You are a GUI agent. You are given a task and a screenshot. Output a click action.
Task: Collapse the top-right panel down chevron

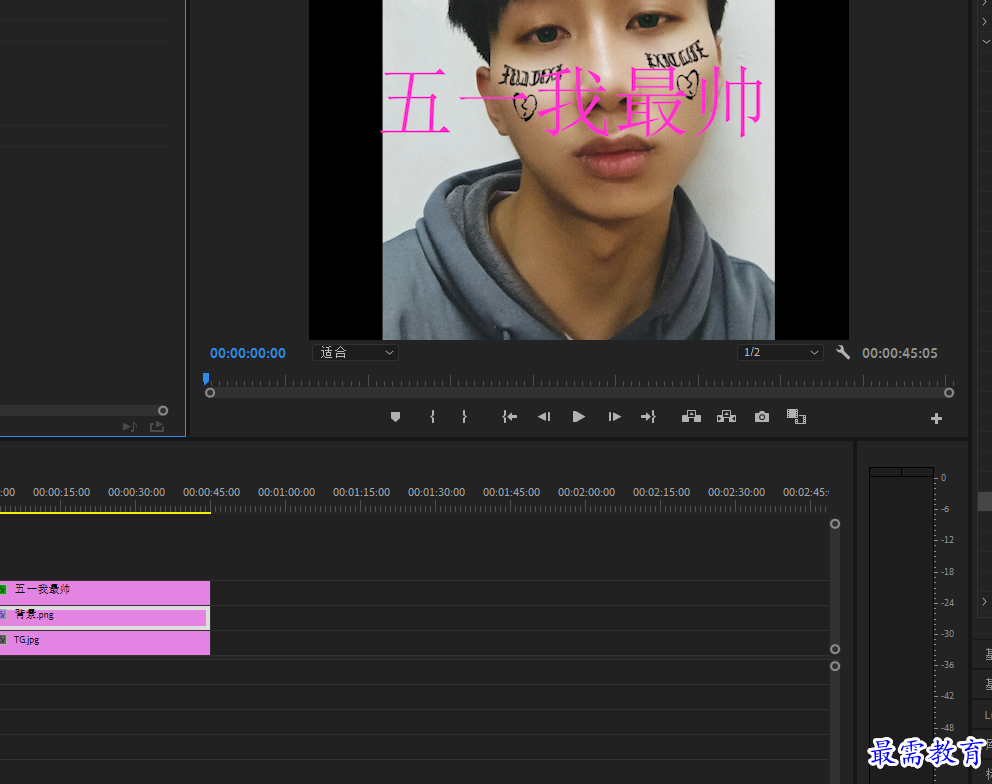pos(986,42)
